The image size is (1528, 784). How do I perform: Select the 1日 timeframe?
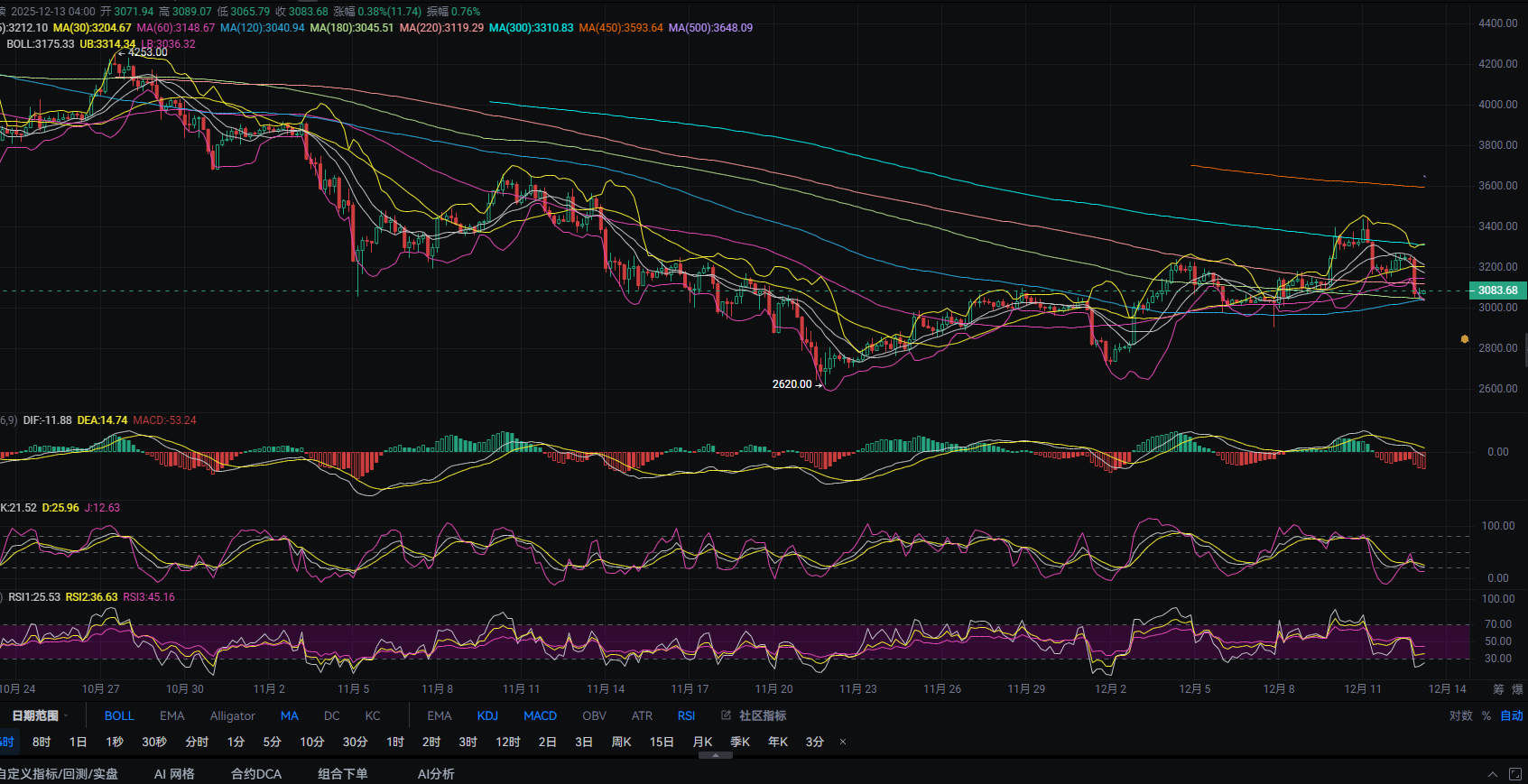(79, 742)
